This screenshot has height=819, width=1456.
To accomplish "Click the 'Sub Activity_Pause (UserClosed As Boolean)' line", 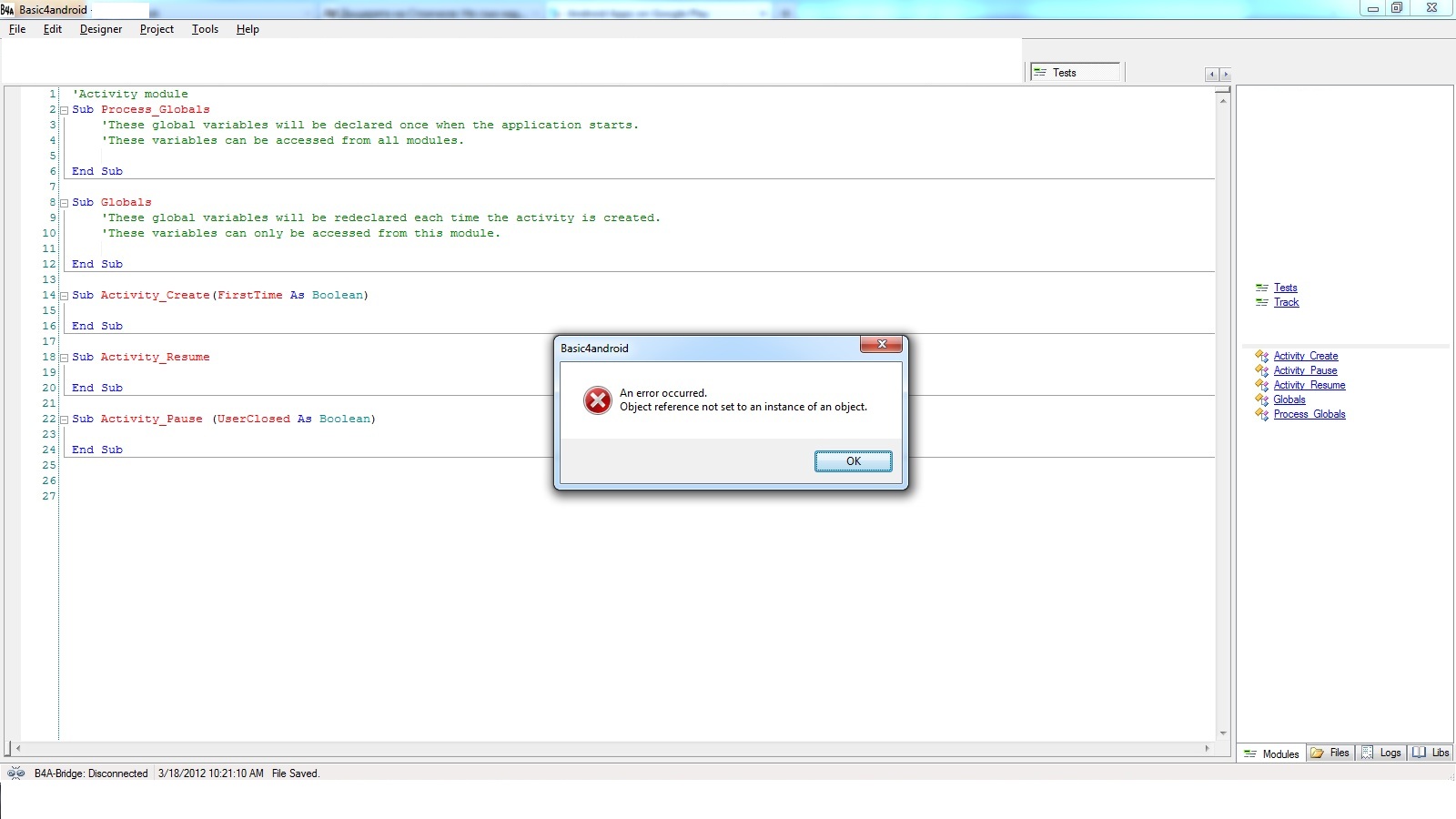I will (224, 419).
